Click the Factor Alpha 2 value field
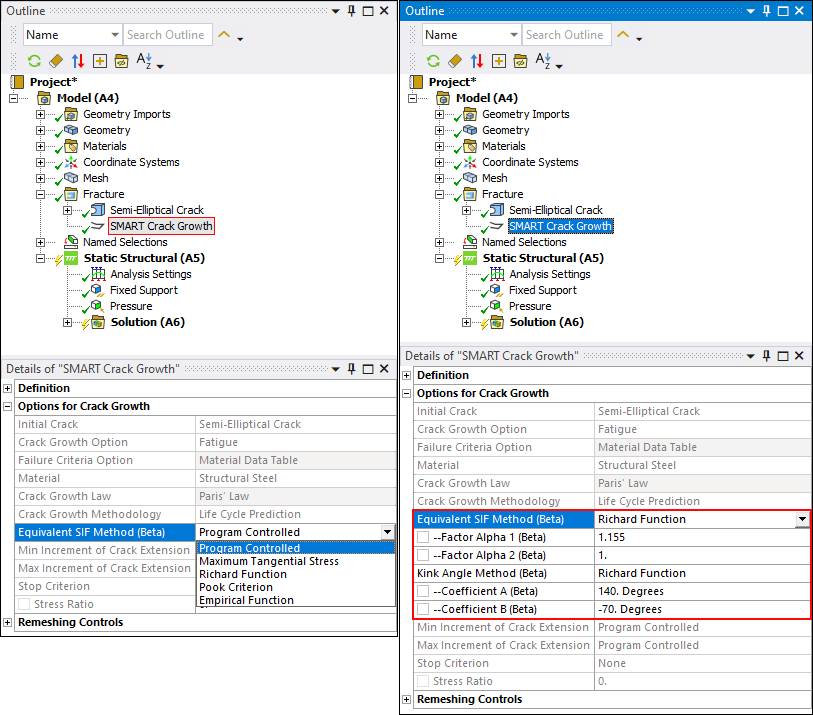The height and width of the screenshot is (715, 813). click(701, 555)
